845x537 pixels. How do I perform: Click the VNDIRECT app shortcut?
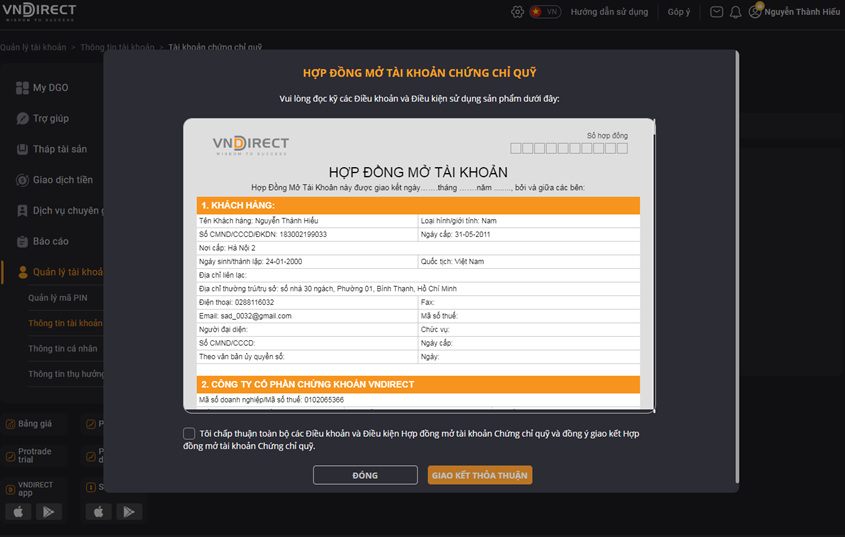[x=34, y=489]
